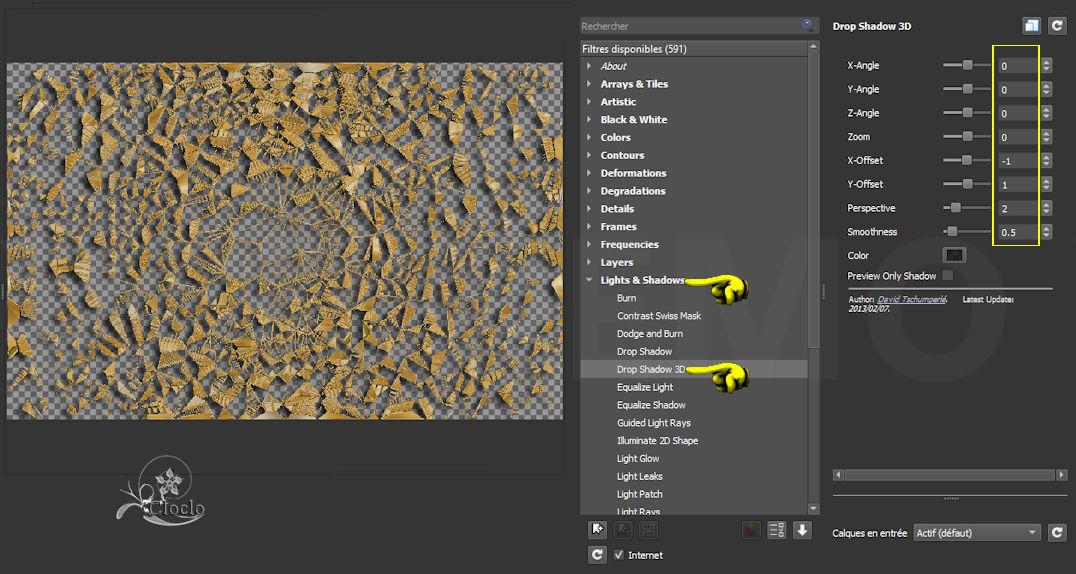This screenshot has height=574, width=1076.
Task: Open the Color swatch for shadow
Action: (x=954, y=256)
